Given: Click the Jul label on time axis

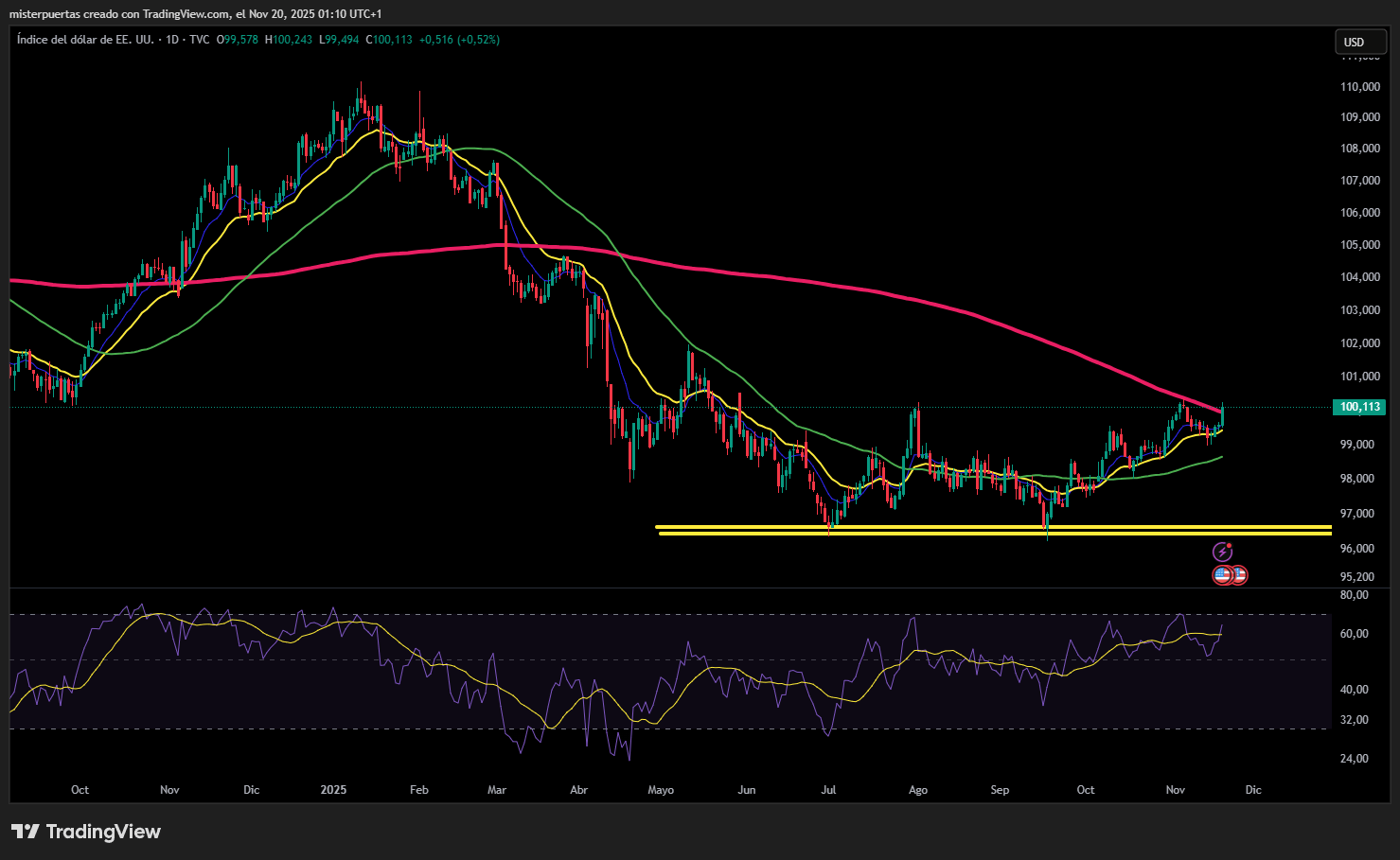Looking at the screenshot, I should pos(828,790).
